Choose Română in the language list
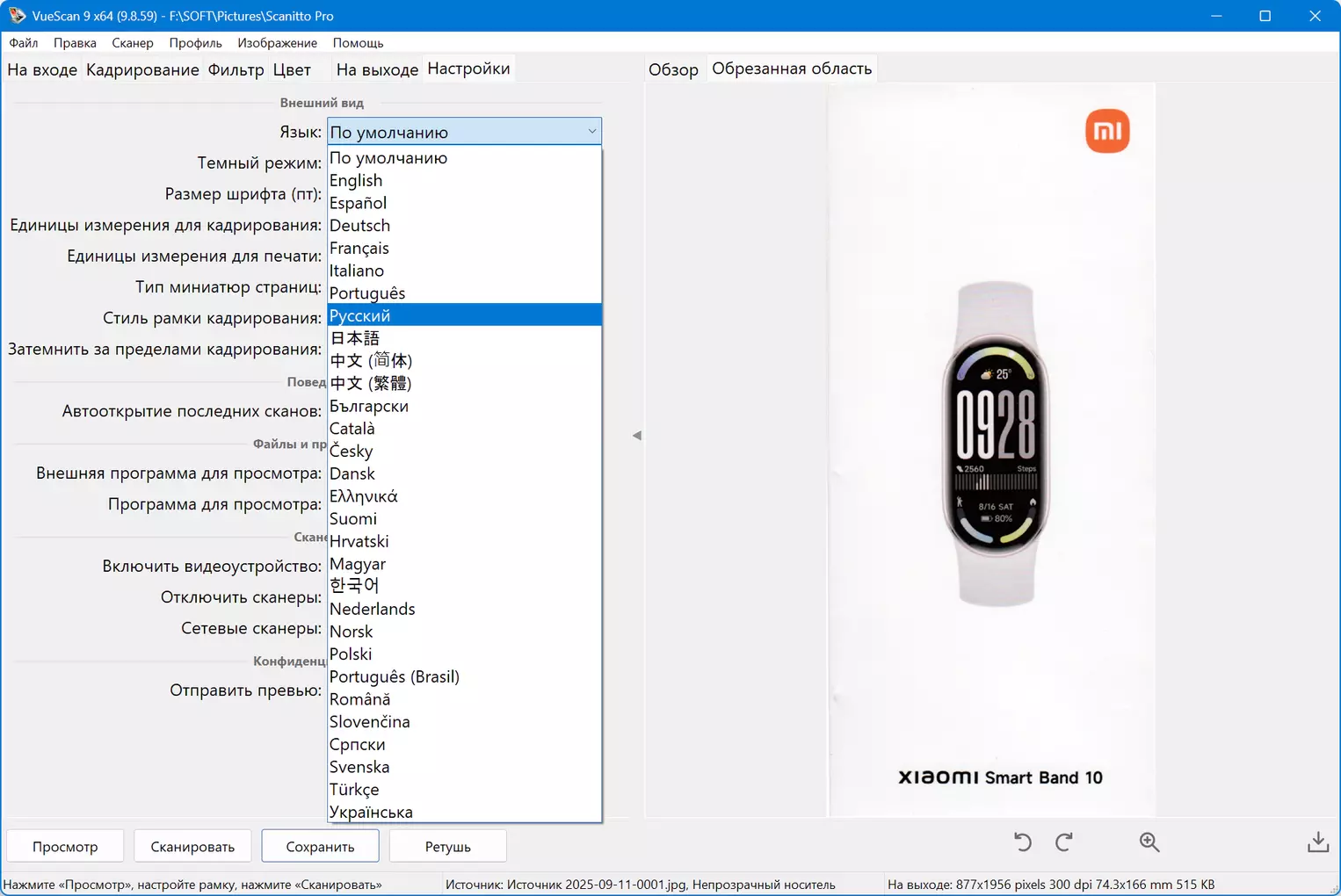The height and width of the screenshot is (896, 1341). coord(464,699)
